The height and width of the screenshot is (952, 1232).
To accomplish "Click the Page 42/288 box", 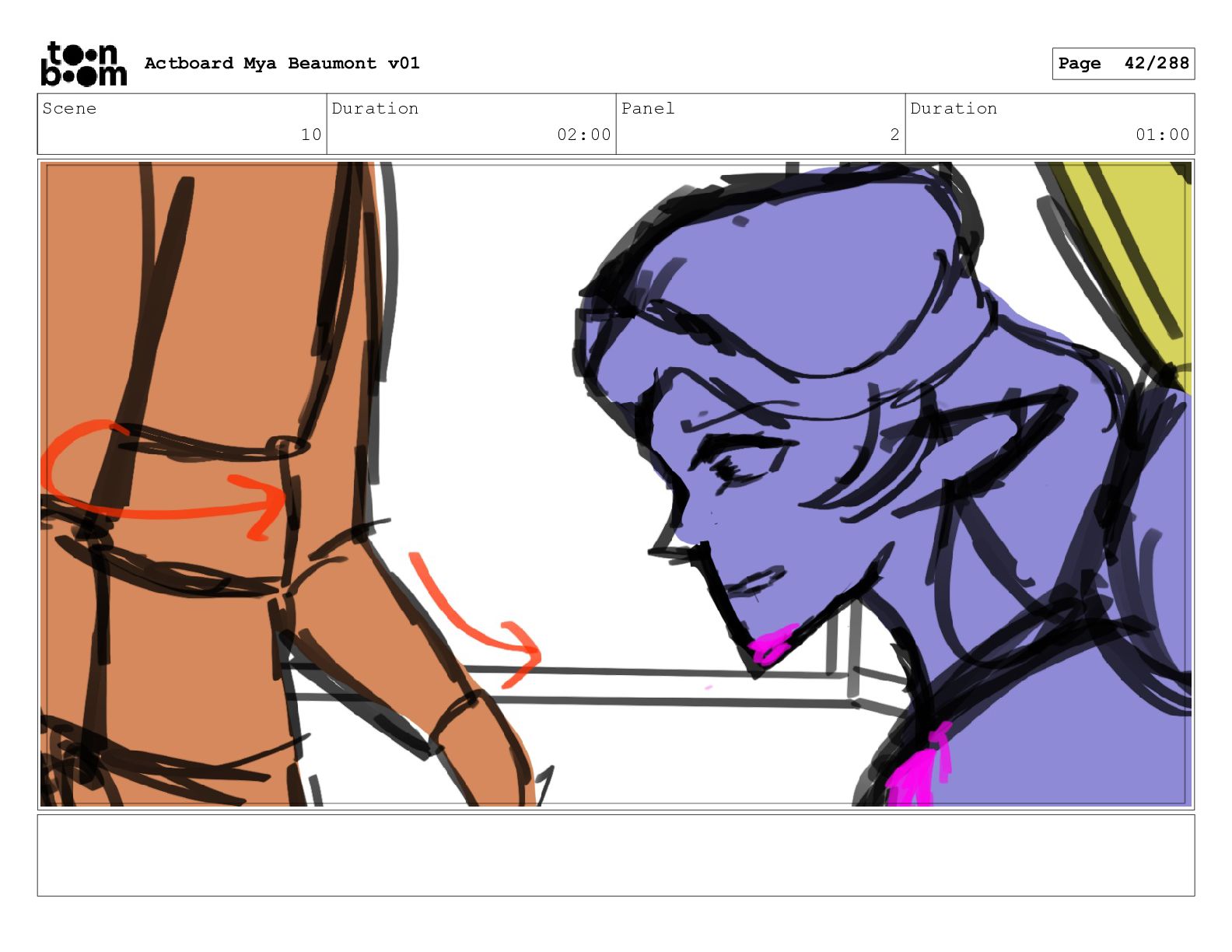I will pyautogui.click(x=1123, y=64).
